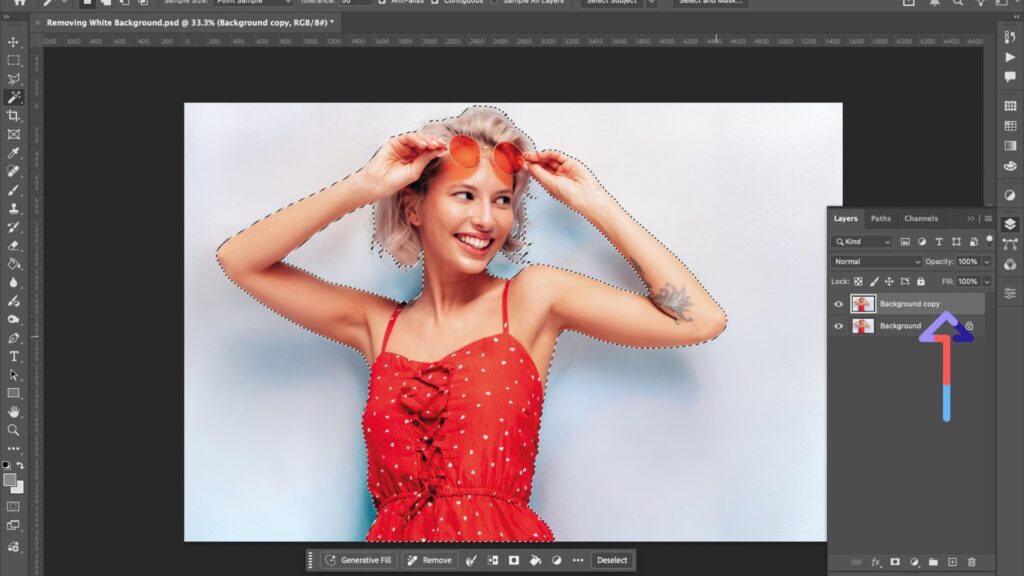Reset default foreground and background colors

pos(6,466)
